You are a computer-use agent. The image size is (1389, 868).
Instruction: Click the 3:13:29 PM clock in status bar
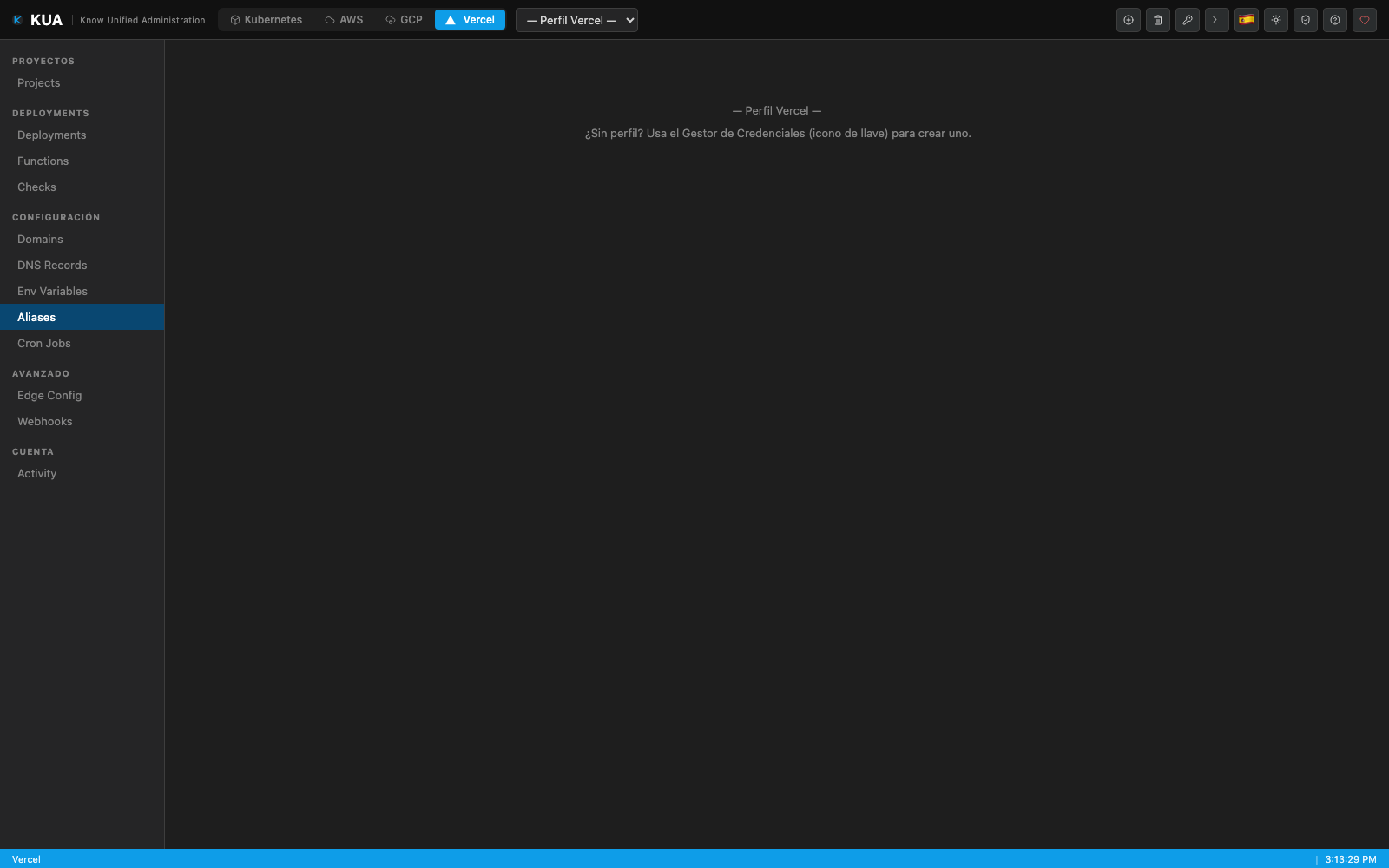(x=1350, y=859)
